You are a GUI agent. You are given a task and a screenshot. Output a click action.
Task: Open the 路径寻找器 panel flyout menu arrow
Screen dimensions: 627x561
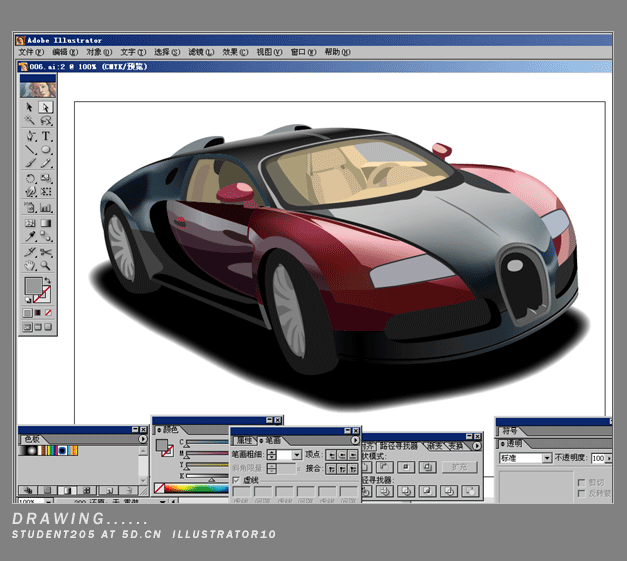click(477, 446)
